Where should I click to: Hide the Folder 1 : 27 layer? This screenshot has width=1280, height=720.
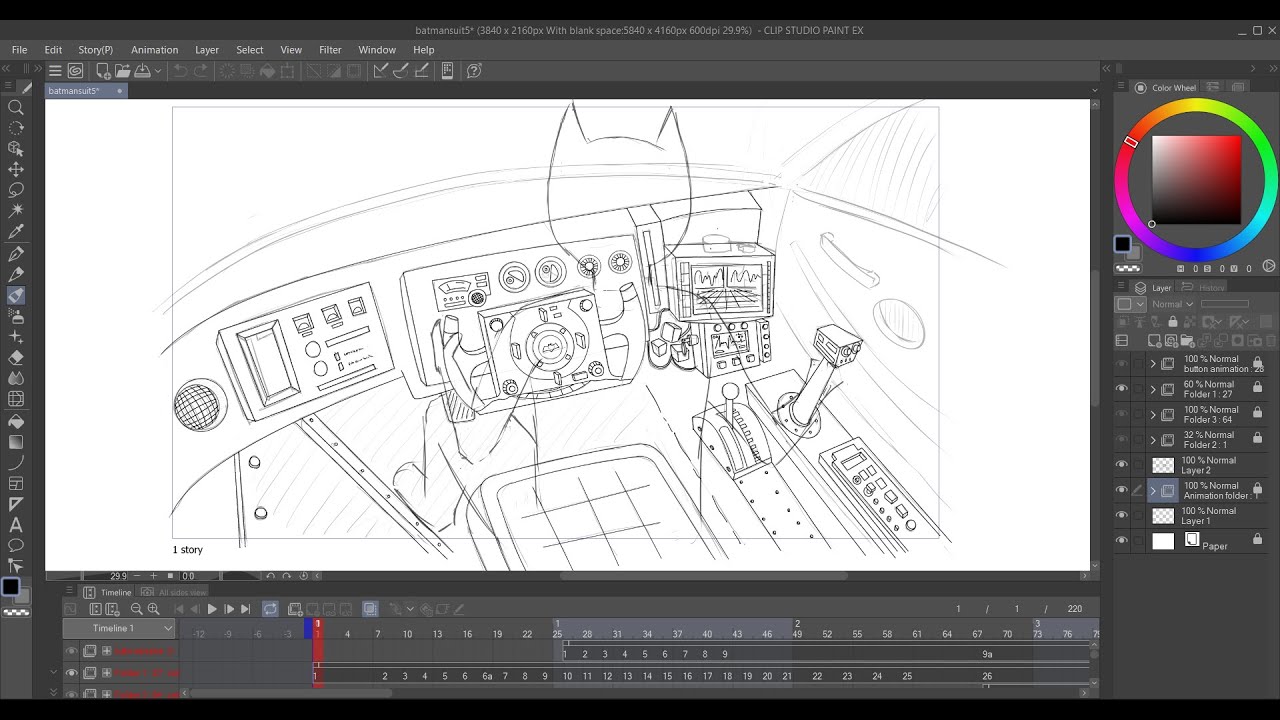1121,389
